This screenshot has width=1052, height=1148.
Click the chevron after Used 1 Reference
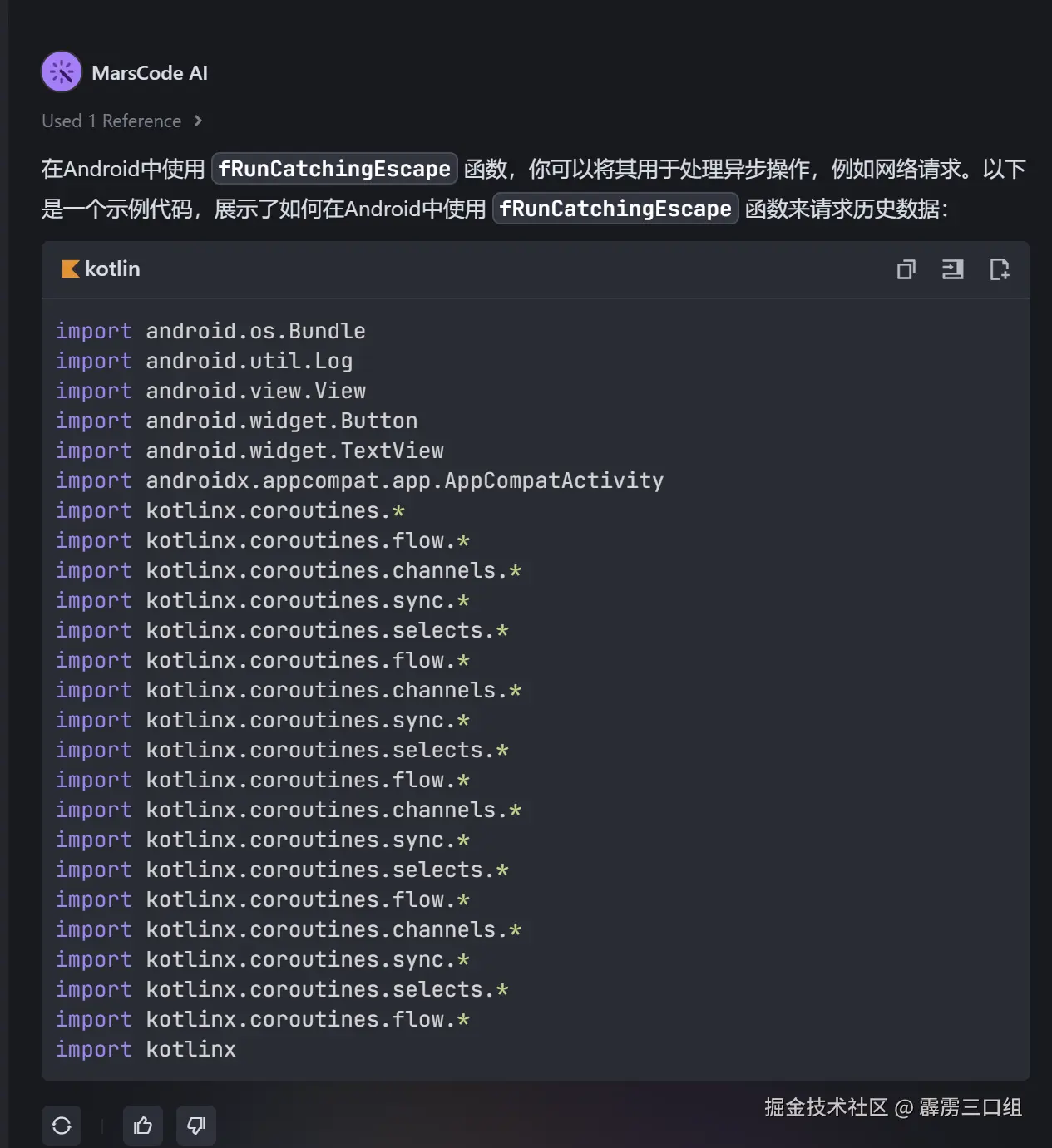(x=199, y=121)
